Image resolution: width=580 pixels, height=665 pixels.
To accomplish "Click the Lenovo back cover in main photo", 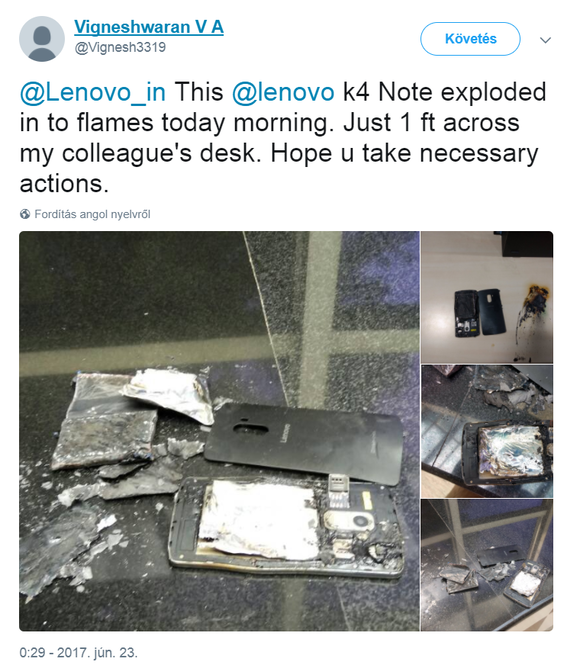I will (x=303, y=443).
